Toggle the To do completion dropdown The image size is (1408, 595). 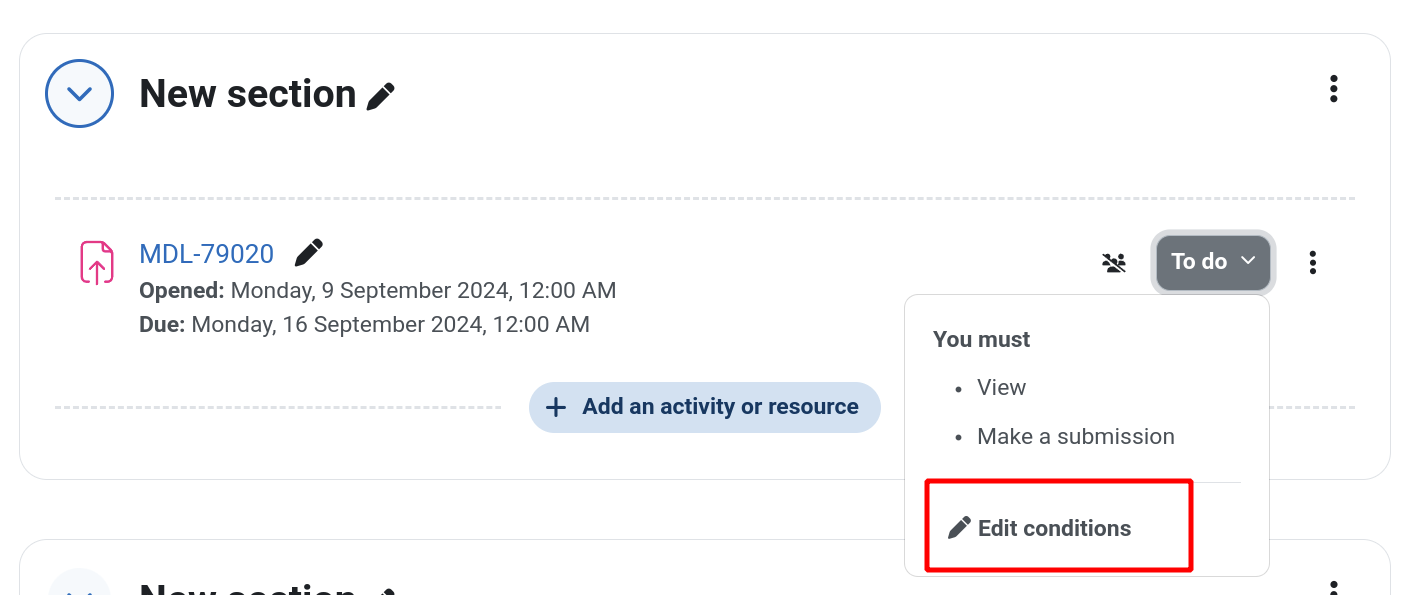pos(1213,262)
